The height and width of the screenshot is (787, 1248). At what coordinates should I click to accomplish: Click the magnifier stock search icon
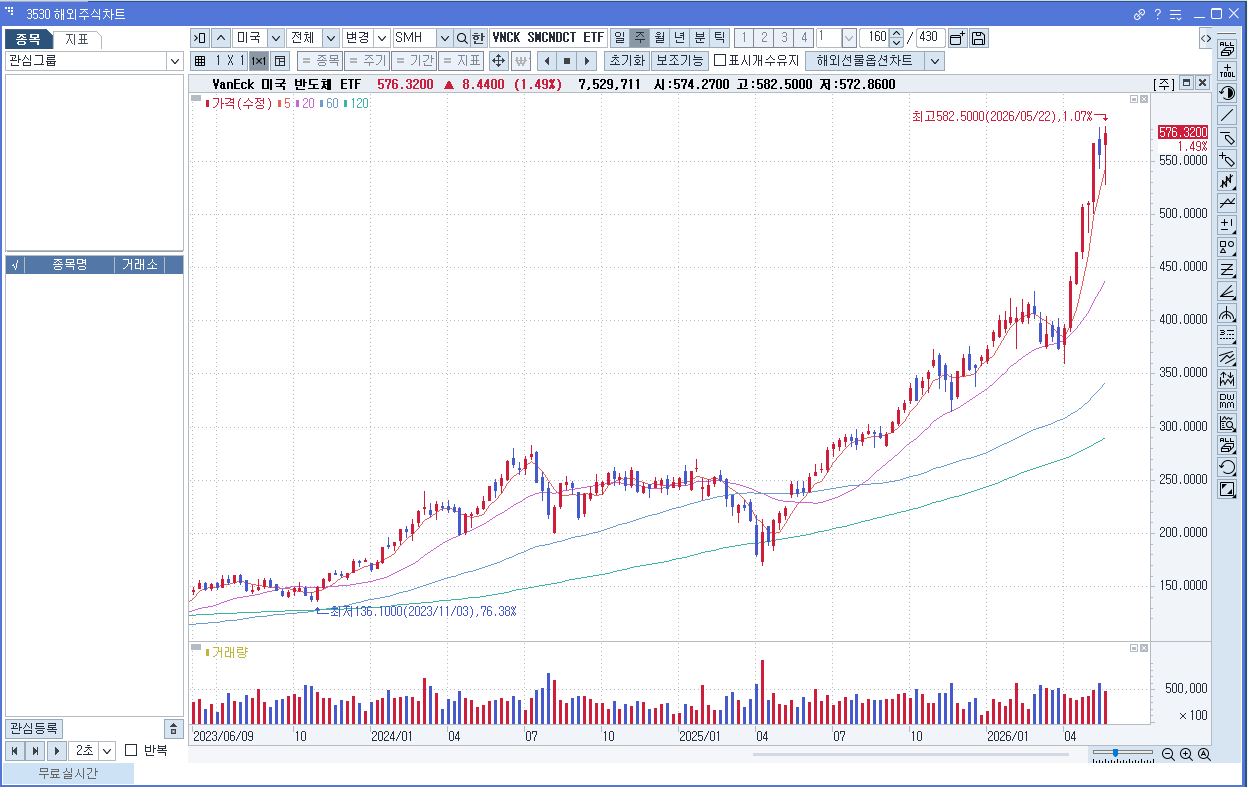coord(462,37)
